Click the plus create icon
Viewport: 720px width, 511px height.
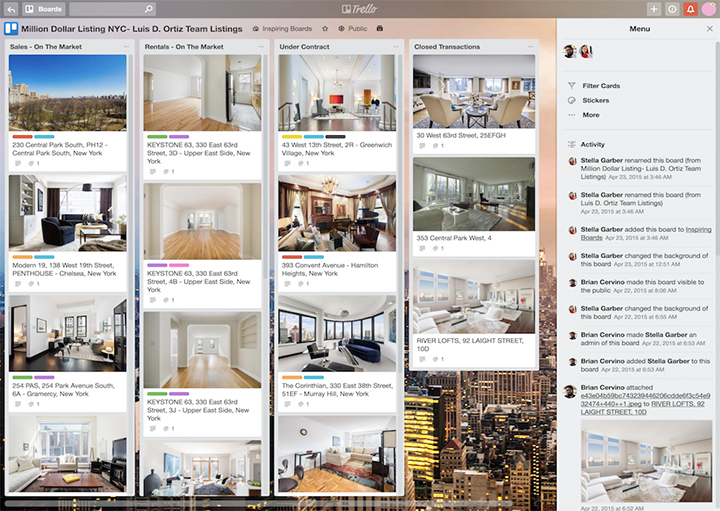pyautogui.click(x=654, y=9)
